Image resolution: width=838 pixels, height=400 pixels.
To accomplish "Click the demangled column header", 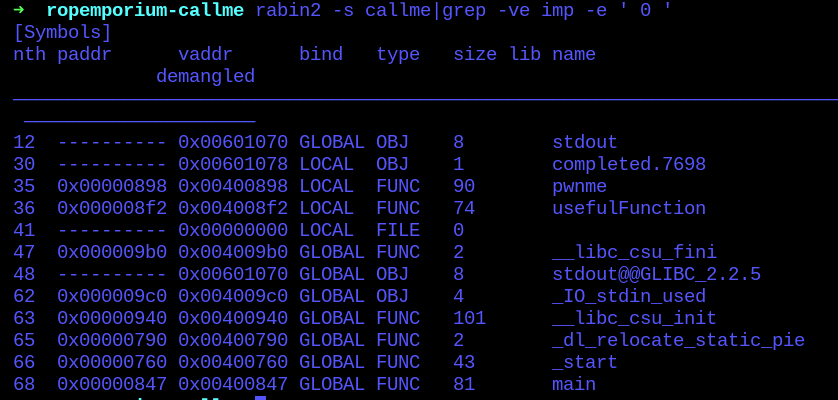I will tap(205, 76).
